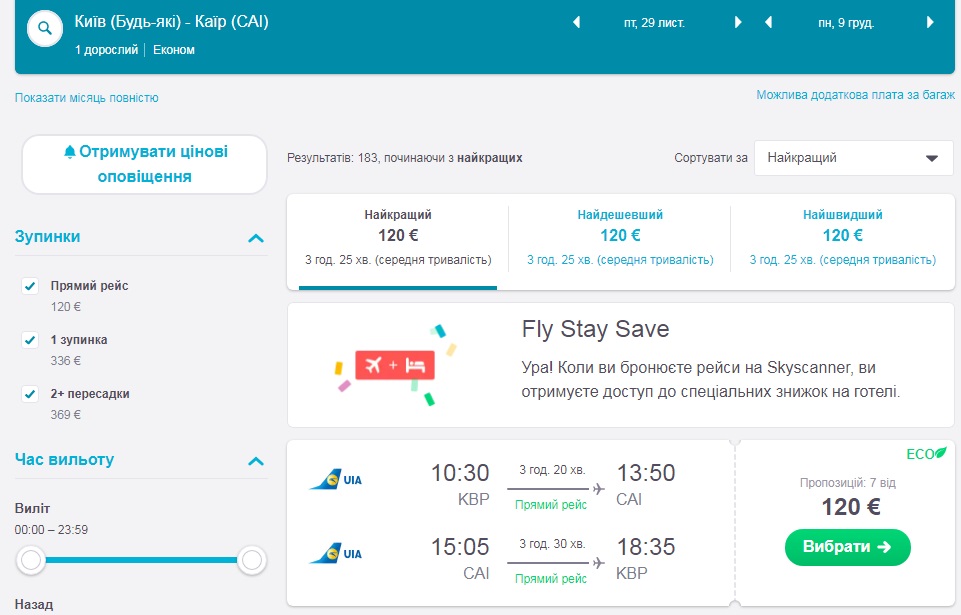Click the left departure time slider handle

click(x=32, y=560)
